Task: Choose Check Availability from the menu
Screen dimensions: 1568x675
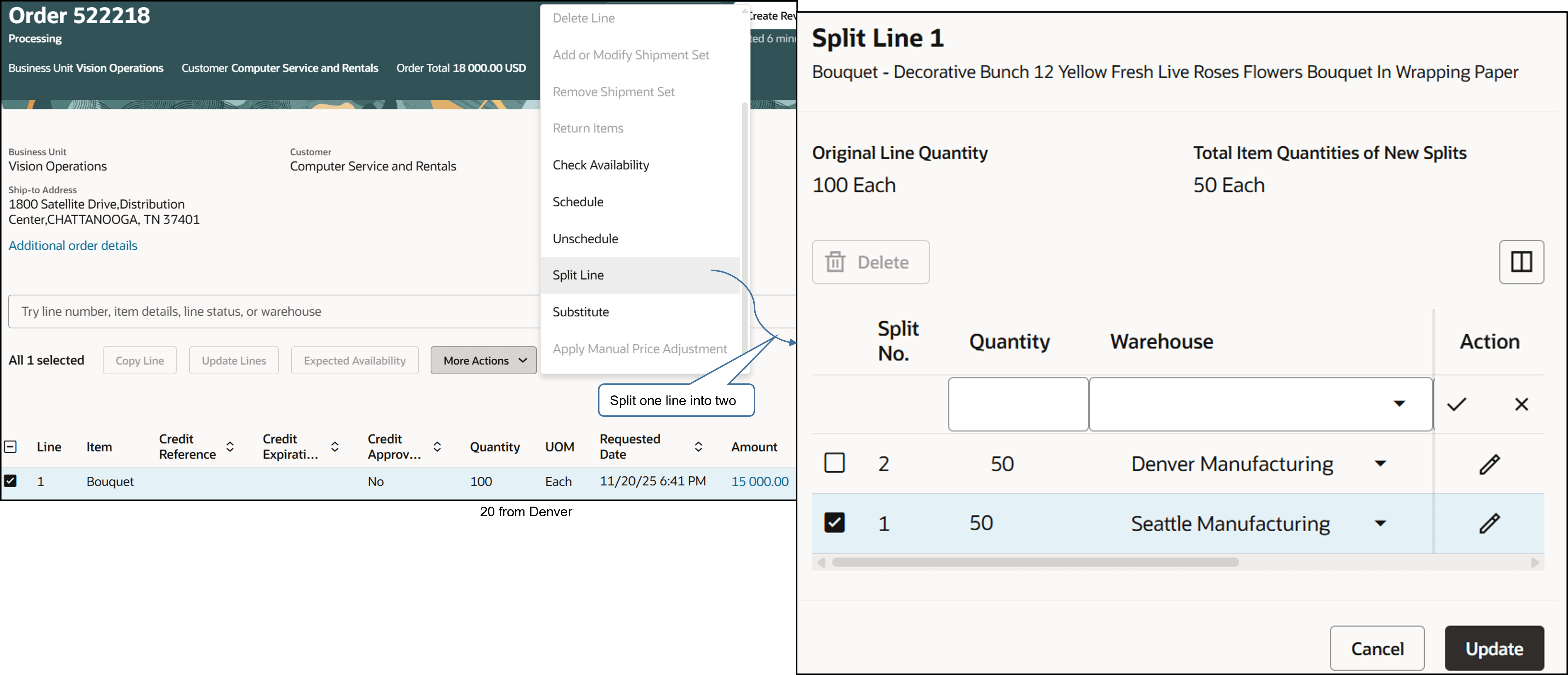Action: (600, 165)
